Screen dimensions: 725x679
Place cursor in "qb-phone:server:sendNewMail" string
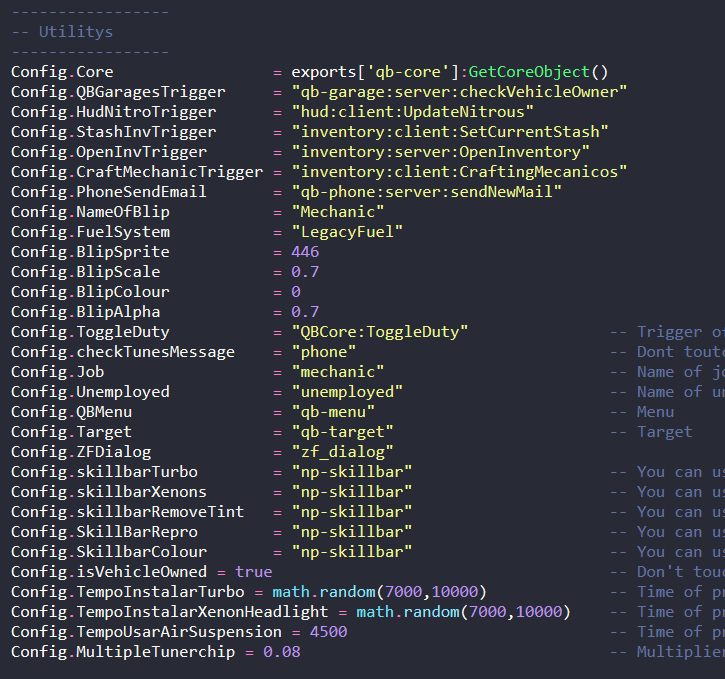coord(426,192)
